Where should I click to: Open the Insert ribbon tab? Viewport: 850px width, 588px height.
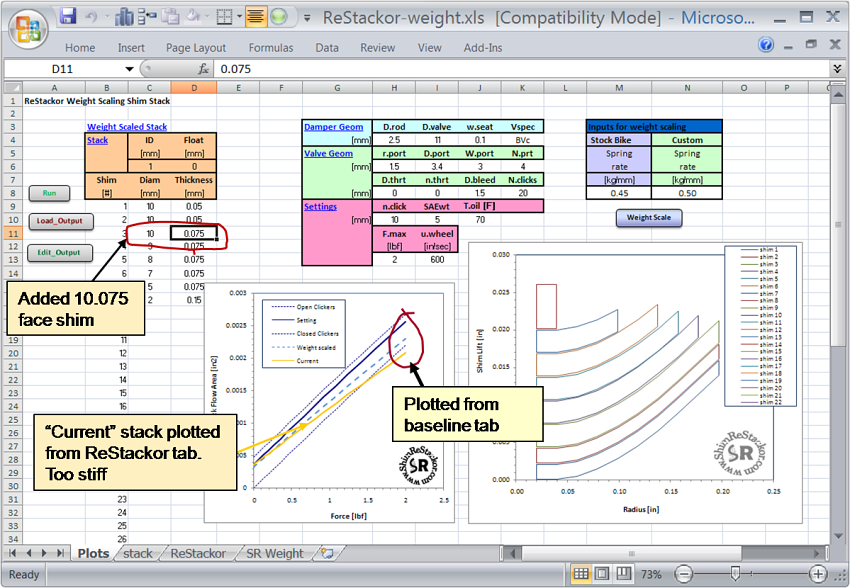(x=131, y=48)
